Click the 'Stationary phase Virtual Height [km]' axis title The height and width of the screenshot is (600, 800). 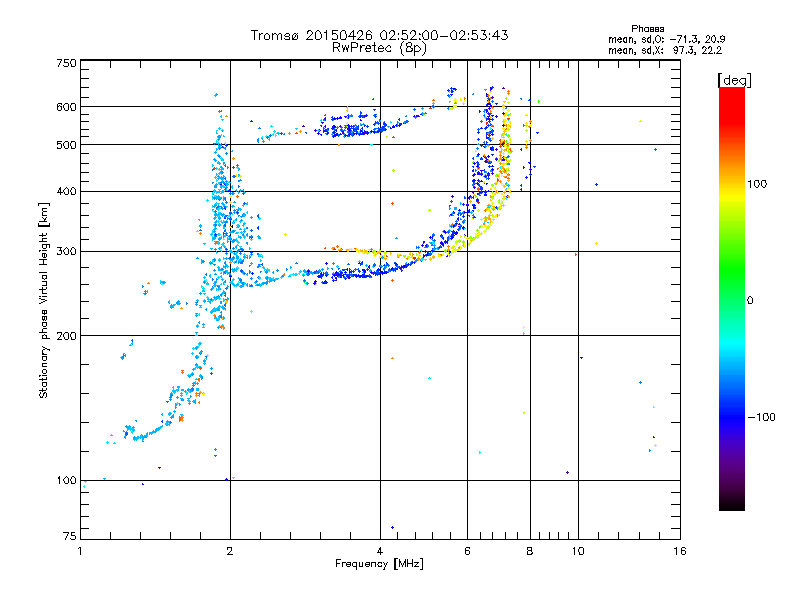(44, 300)
